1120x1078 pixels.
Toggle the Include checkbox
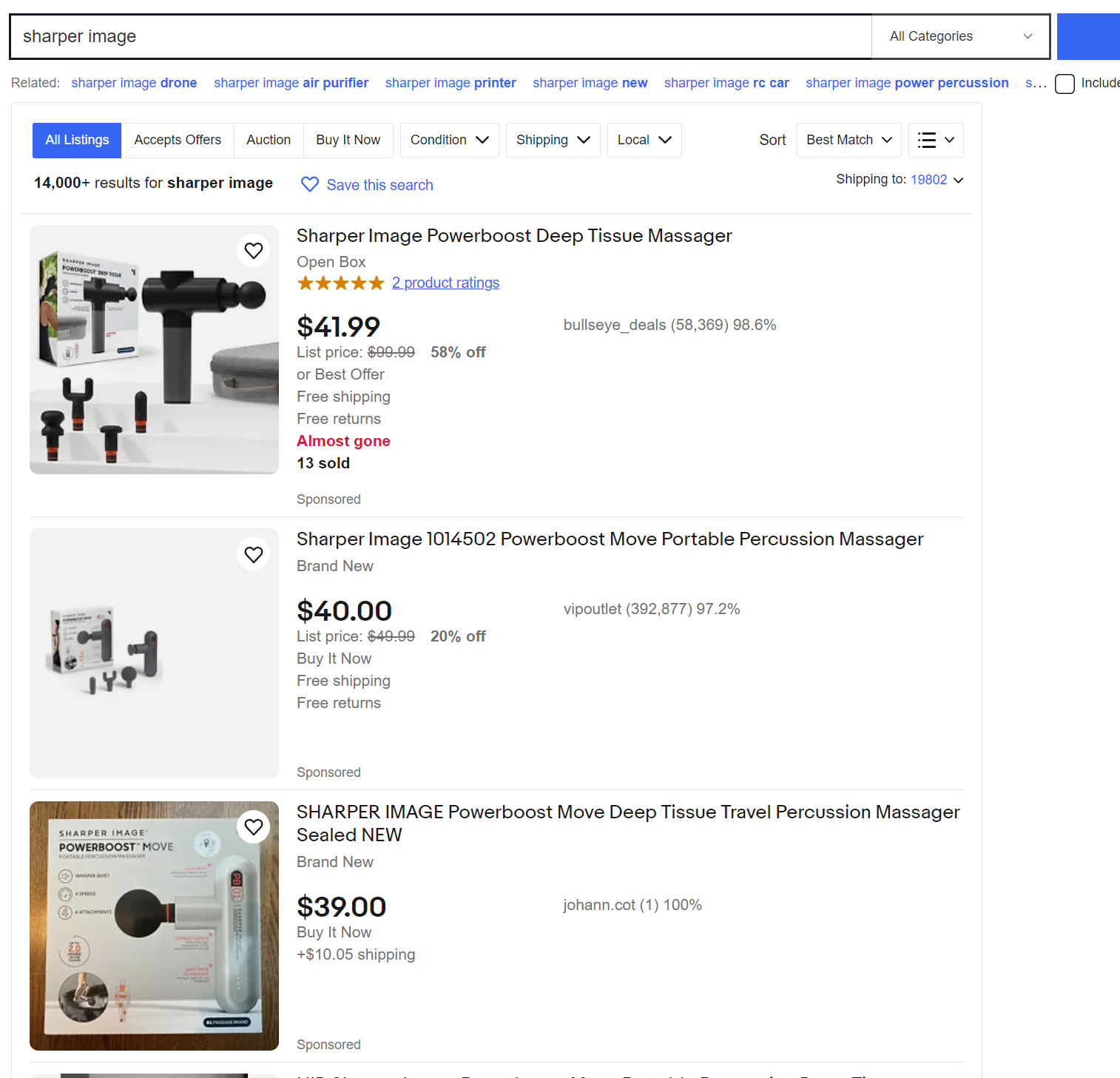click(1065, 84)
